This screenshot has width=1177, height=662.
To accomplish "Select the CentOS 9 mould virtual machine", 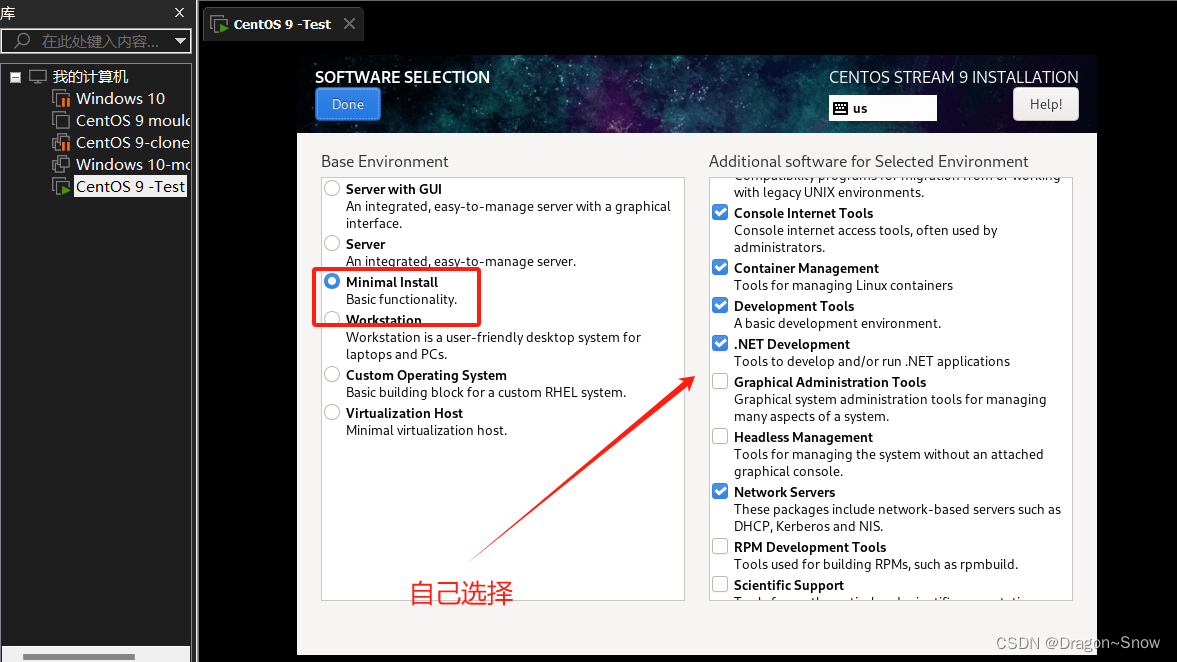I will pyautogui.click(x=133, y=120).
